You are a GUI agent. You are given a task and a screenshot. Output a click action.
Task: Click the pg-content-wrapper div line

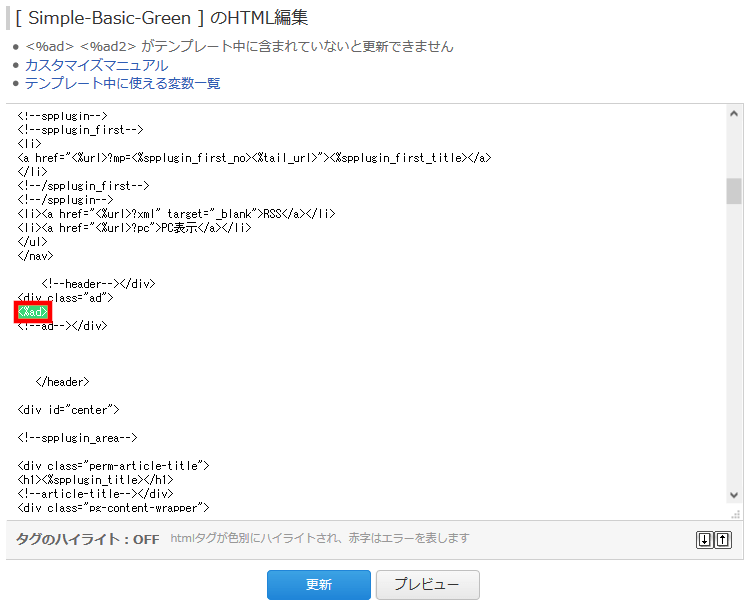click(113, 508)
